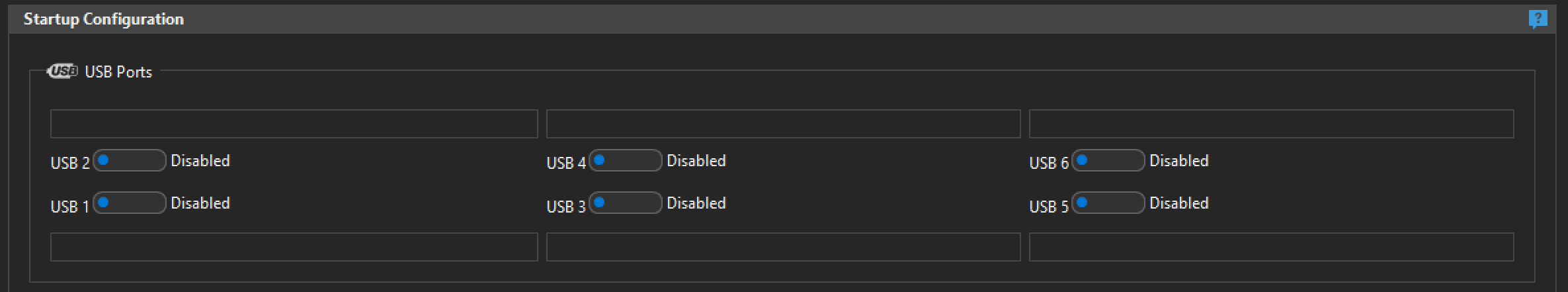Screen dimensions: 1568x292
Task: Focus the text field below USB 1
Action: click(294, 247)
